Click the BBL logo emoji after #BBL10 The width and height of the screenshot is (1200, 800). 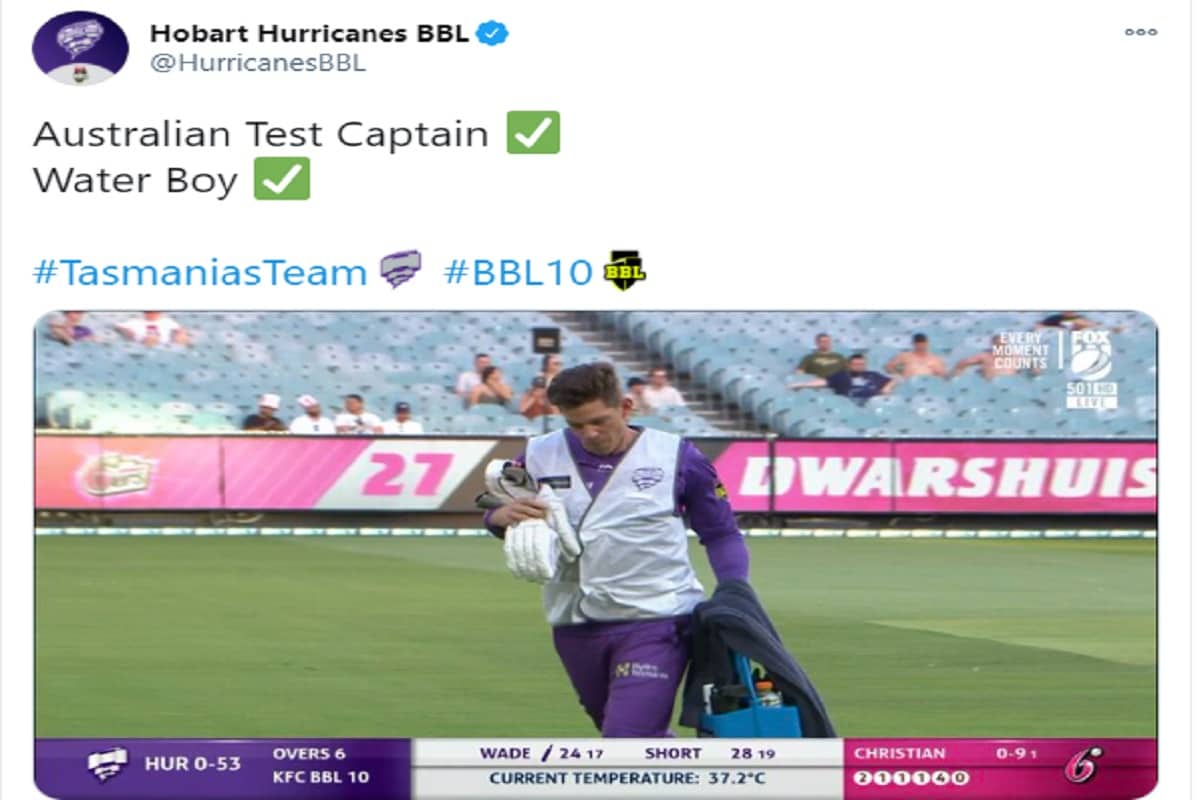click(625, 270)
